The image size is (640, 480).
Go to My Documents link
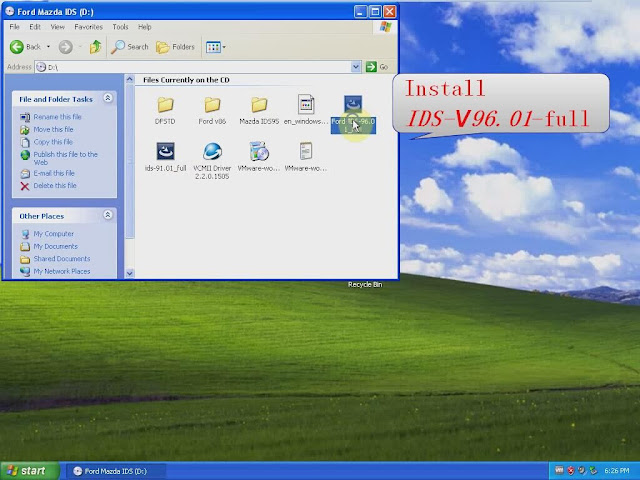[x=56, y=247]
